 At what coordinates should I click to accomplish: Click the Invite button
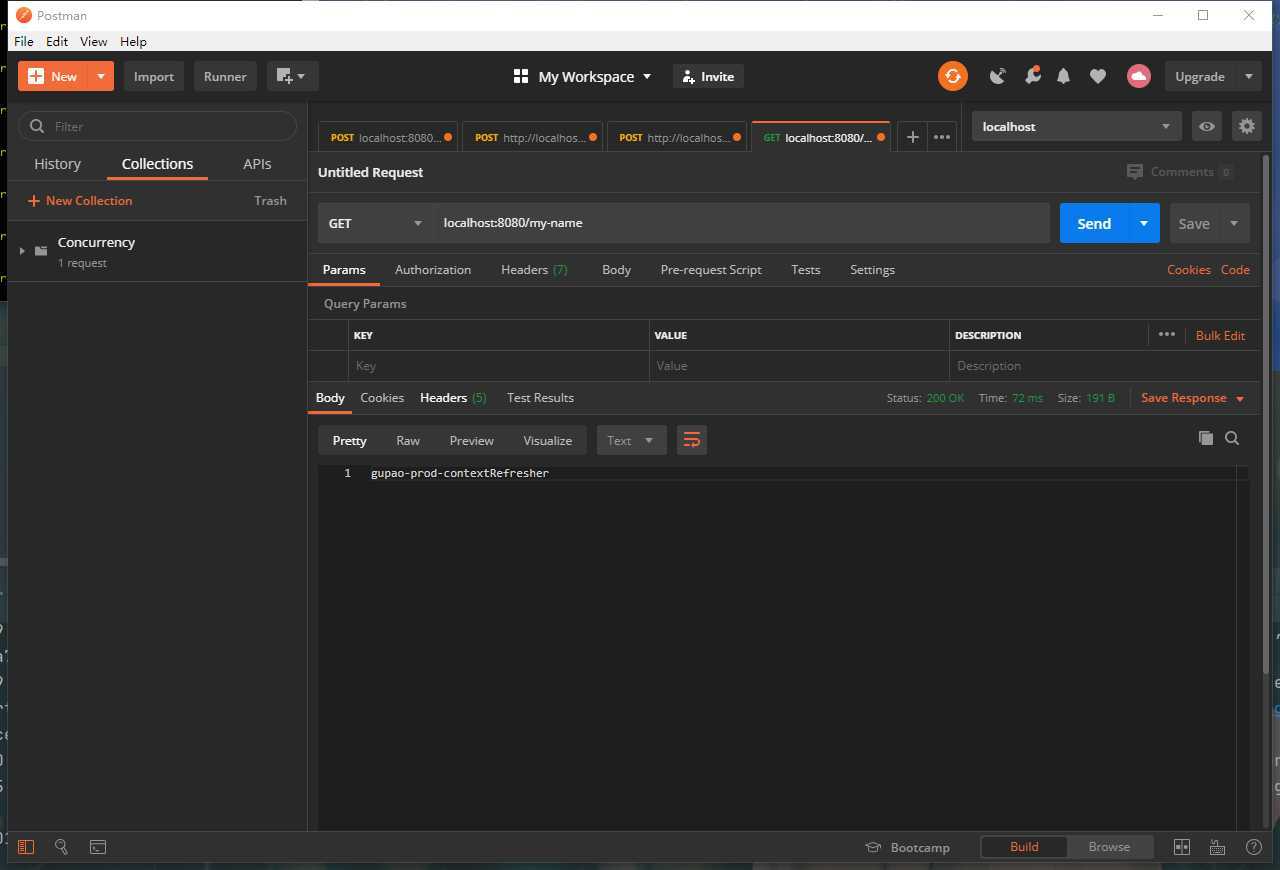(708, 76)
